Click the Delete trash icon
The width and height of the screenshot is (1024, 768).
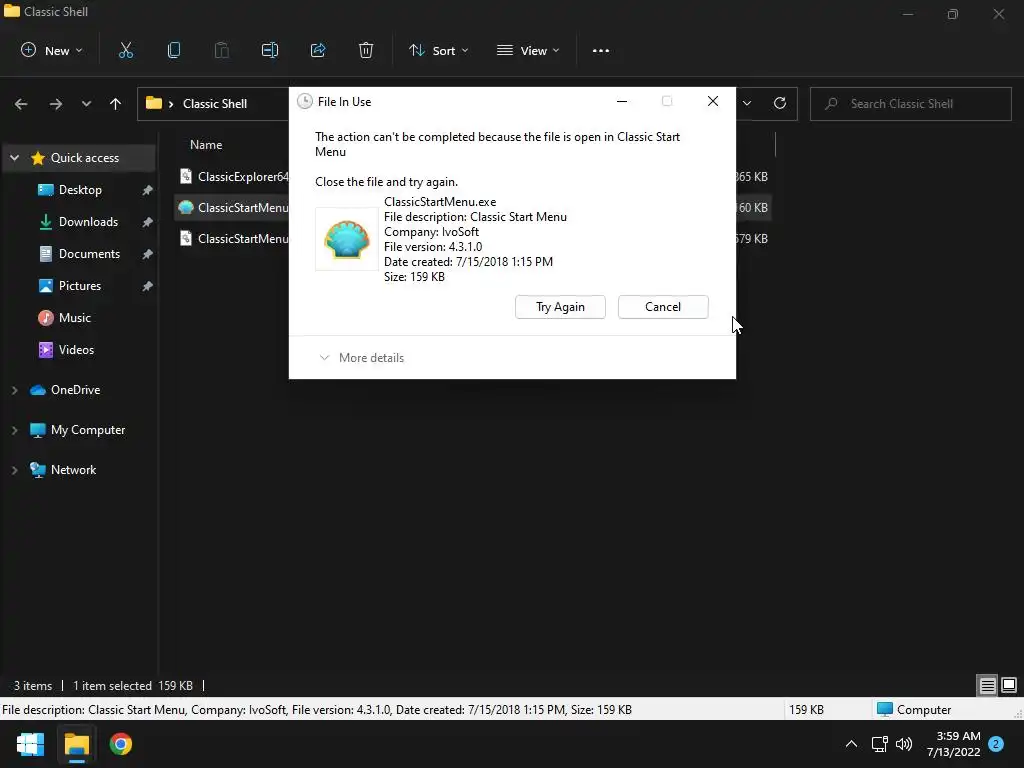point(366,50)
